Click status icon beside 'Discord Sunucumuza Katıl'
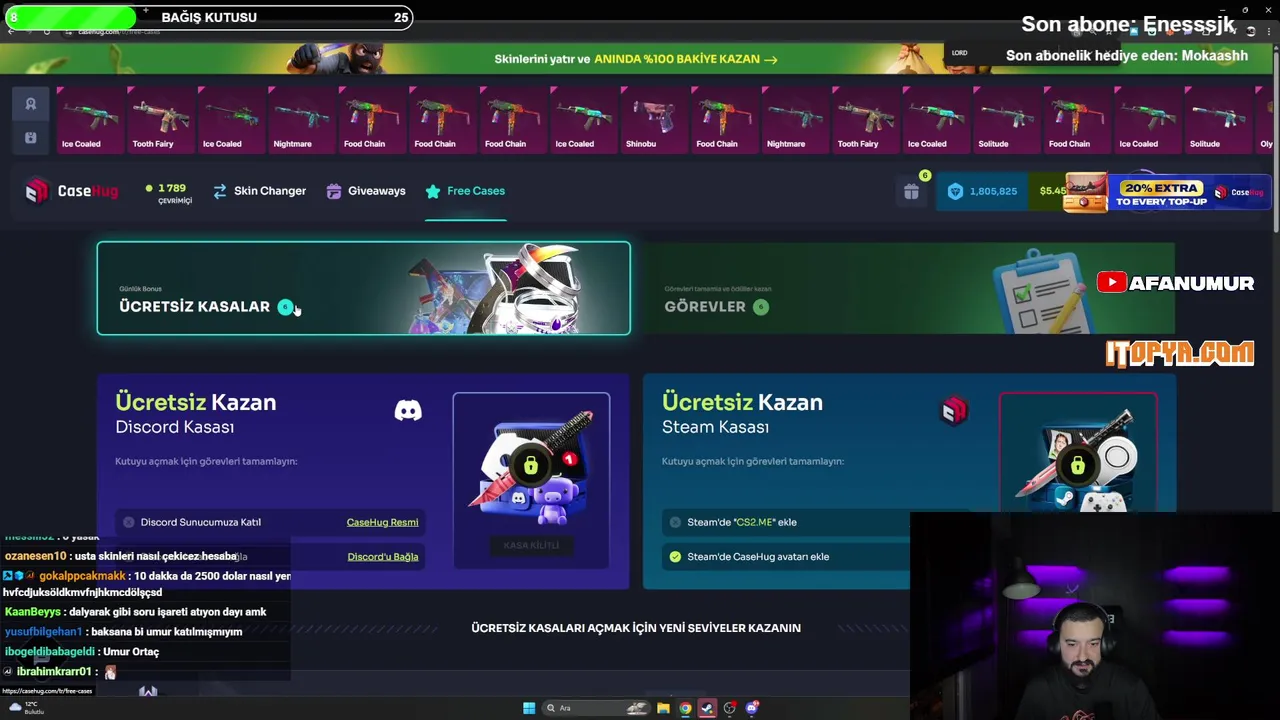The image size is (1280, 720). 129,522
